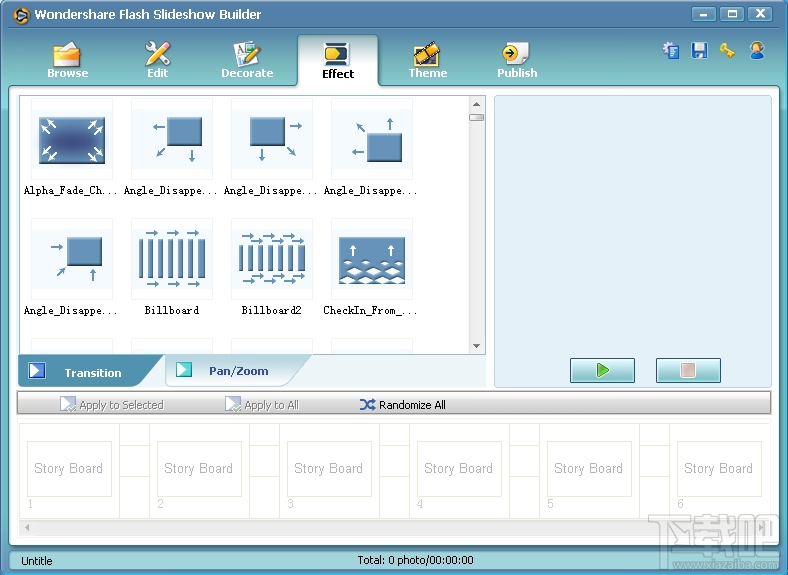788x575 pixels.
Task: Click effect list scroll up arrow
Action: (x=476, y=104)
